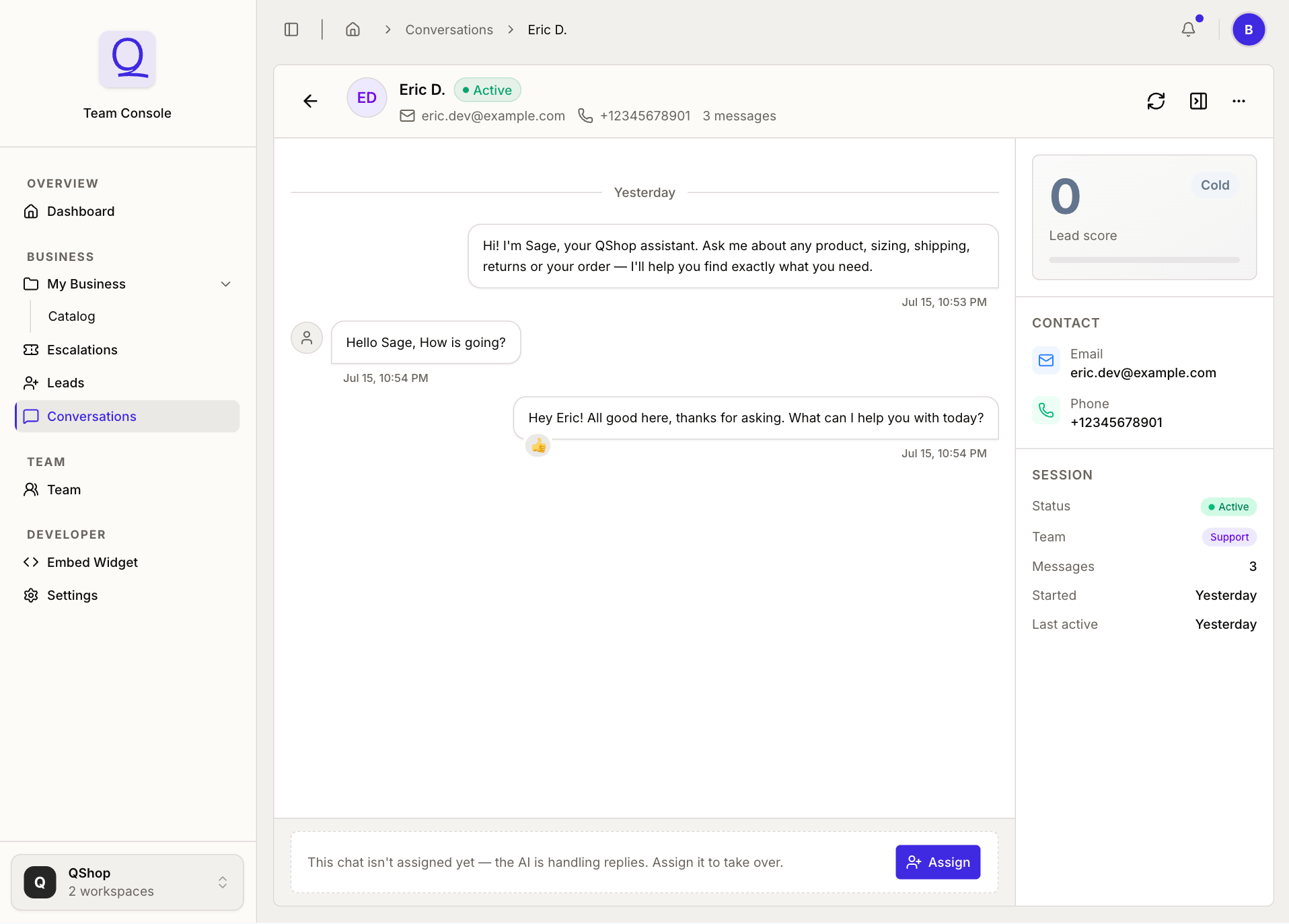Click Team Console title

(127, 113)
